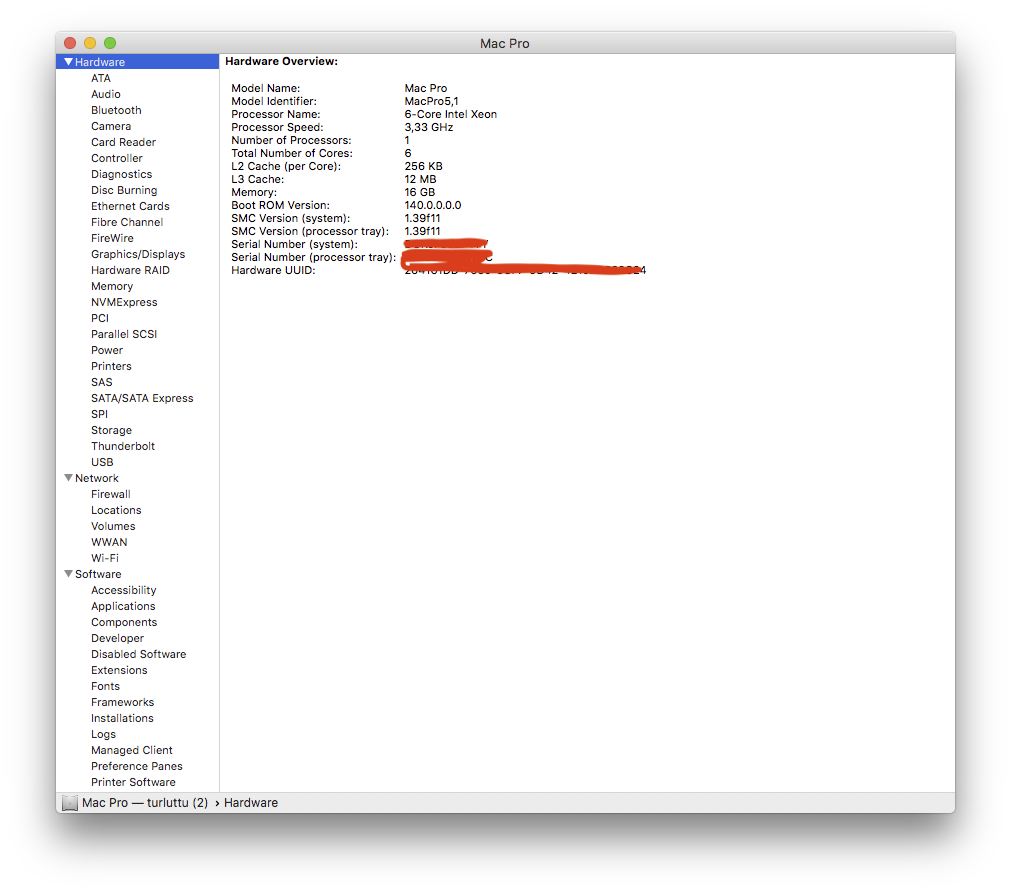This screenshot has width=1011, height=893.
Task: Show Diagnostics information
Action: click(121, 174)
